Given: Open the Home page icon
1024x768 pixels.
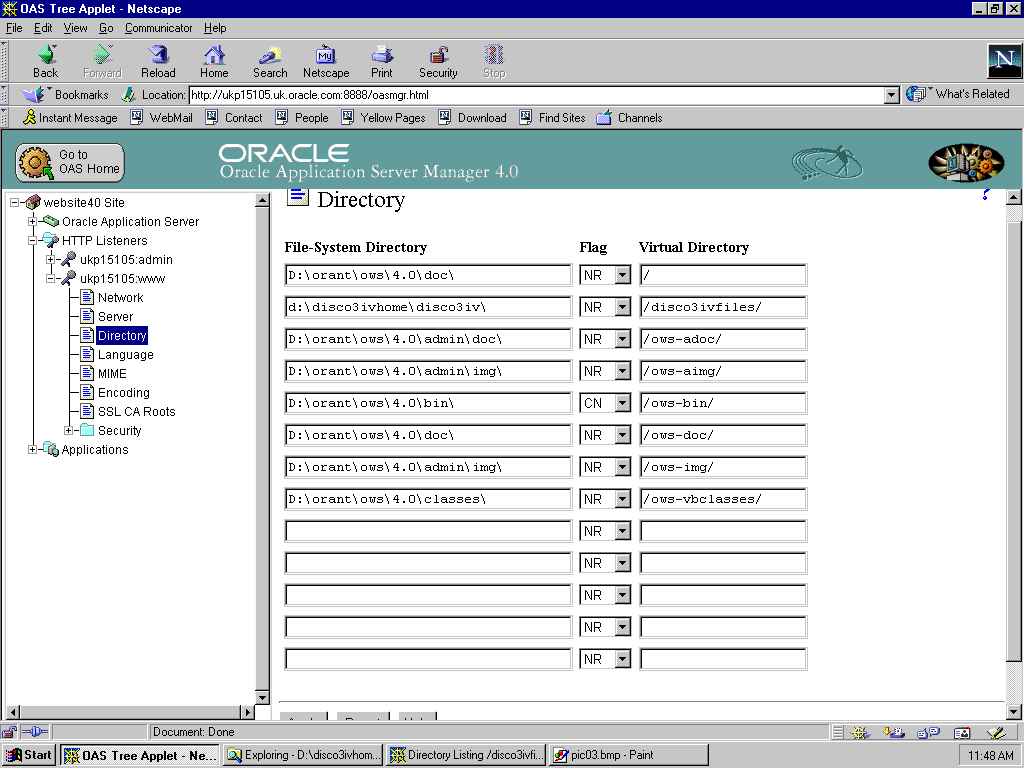Looking at the screenshot, I should pyautogui.click(x=214, y=61).
